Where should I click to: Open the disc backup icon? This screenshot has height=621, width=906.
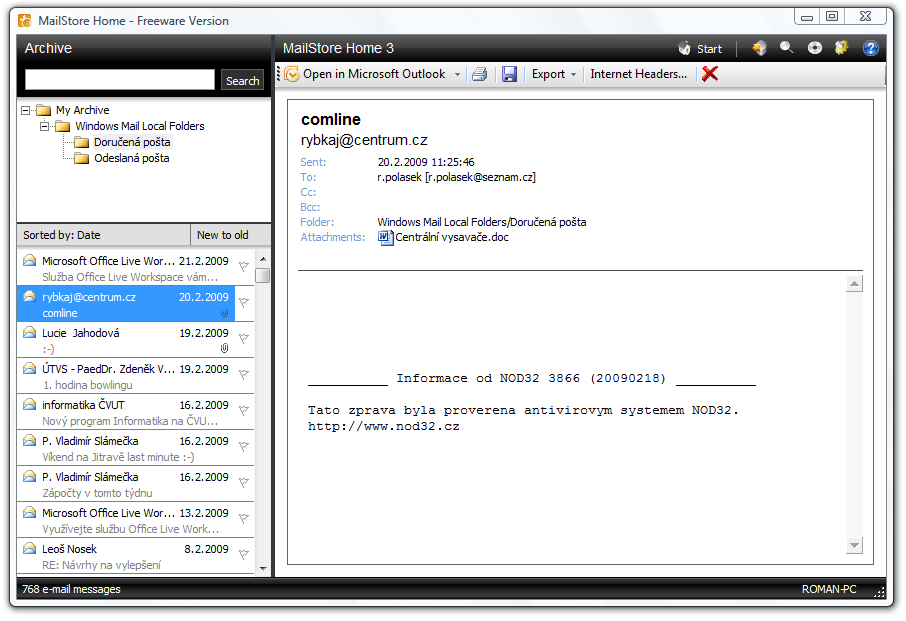tap(815, 48)
